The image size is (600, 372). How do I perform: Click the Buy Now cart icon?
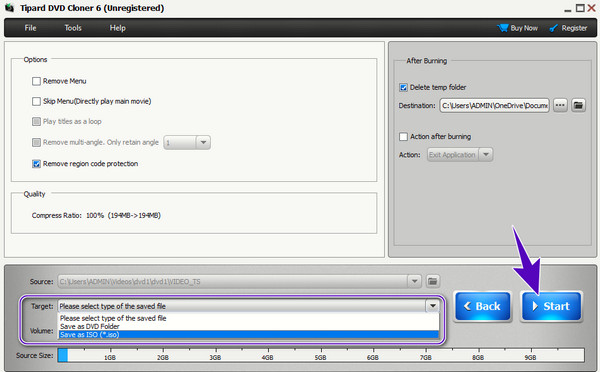[x=502, y=28]
